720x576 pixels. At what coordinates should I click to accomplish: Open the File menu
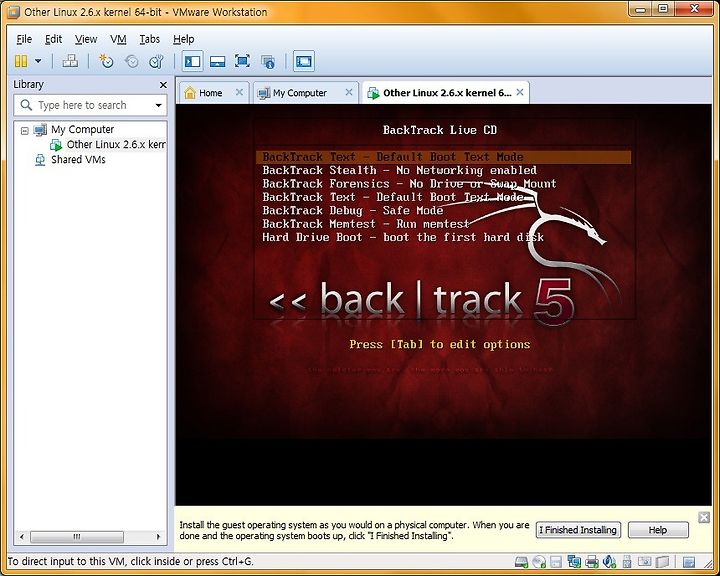pos(24,40)
